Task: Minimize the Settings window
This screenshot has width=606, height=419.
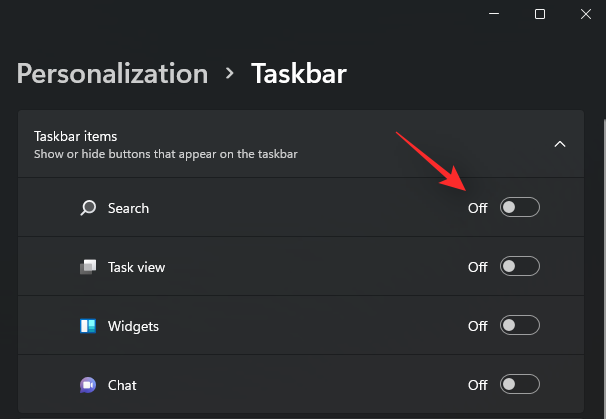Action: tap(495, 14)
